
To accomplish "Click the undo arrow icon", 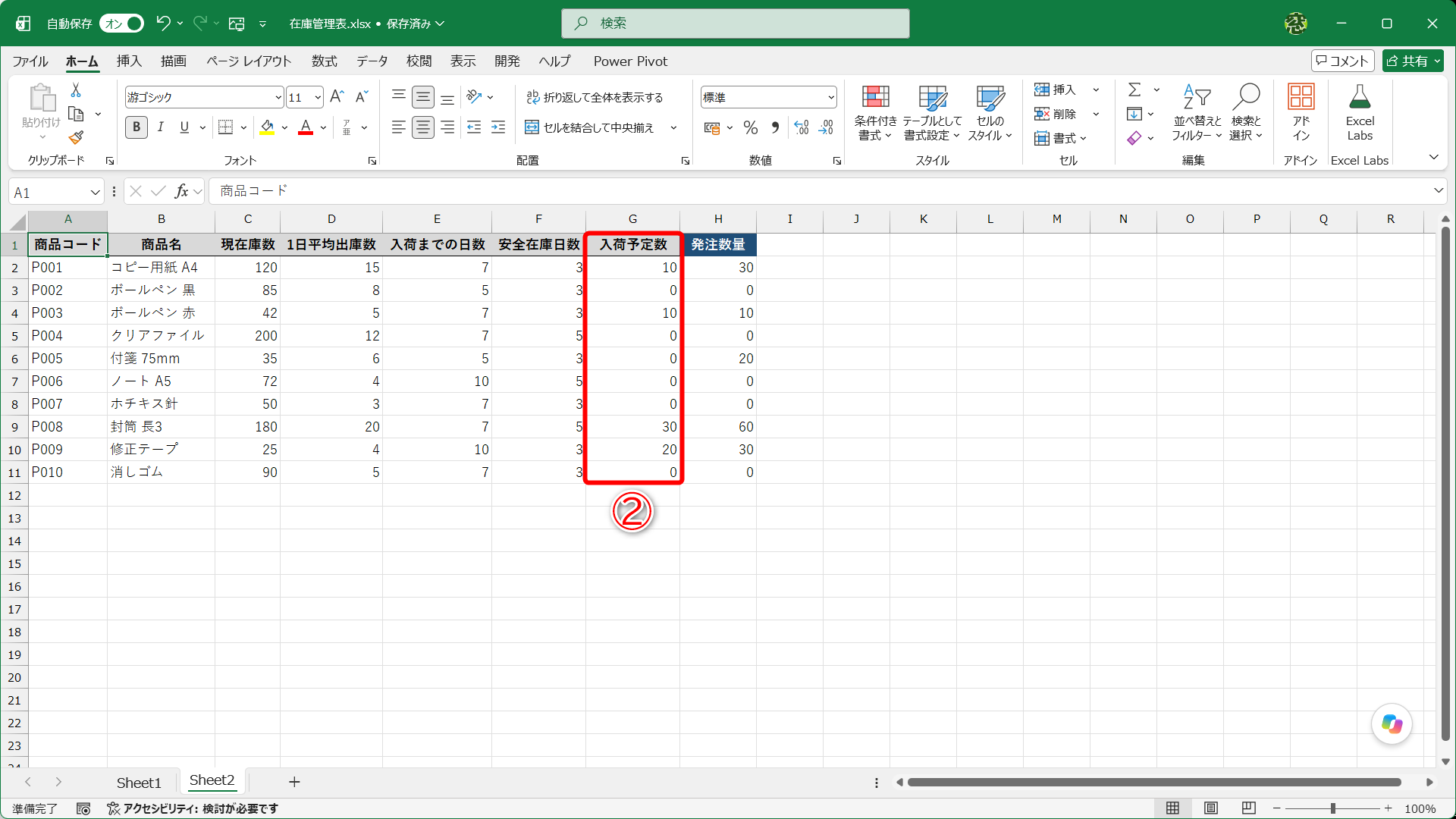I will point(162,24).
